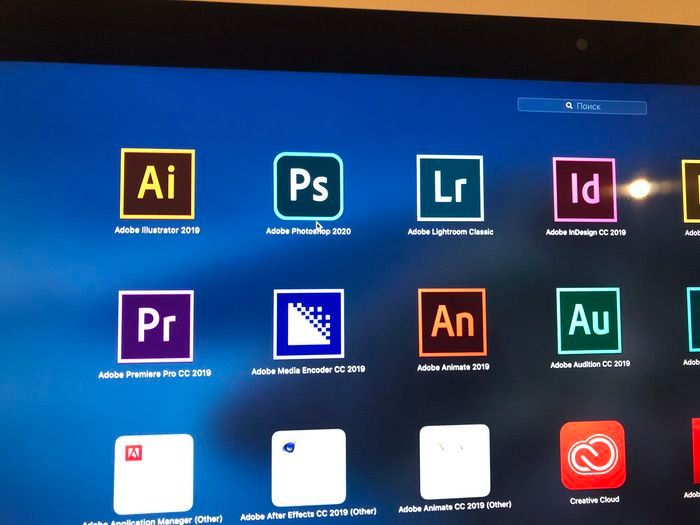700x525 pixels.
Task: Open the orange An Adobe Animate 2019 icon
Action: (x=452, y=322)
